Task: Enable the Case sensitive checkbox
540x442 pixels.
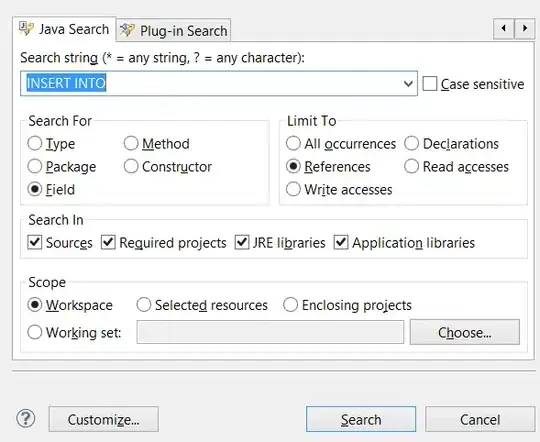Action: click(x=430, y=84)
